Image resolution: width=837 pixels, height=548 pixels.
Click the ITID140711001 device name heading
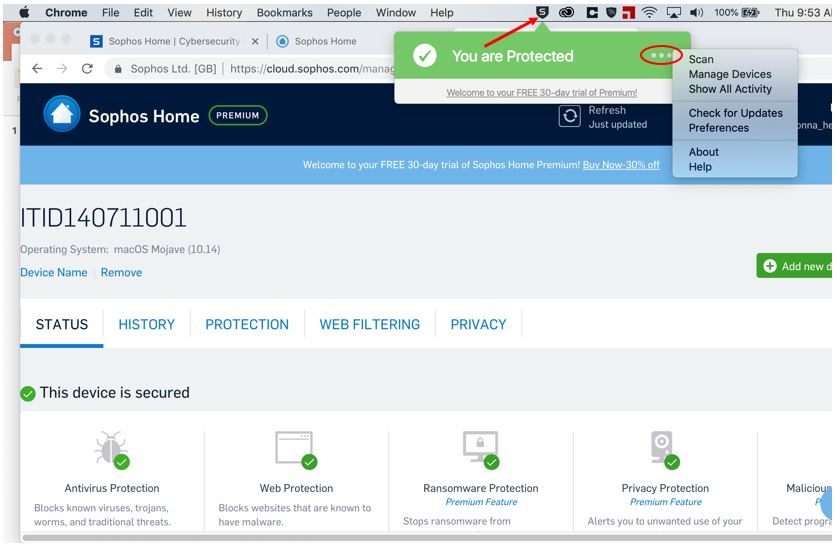(103, 218)
